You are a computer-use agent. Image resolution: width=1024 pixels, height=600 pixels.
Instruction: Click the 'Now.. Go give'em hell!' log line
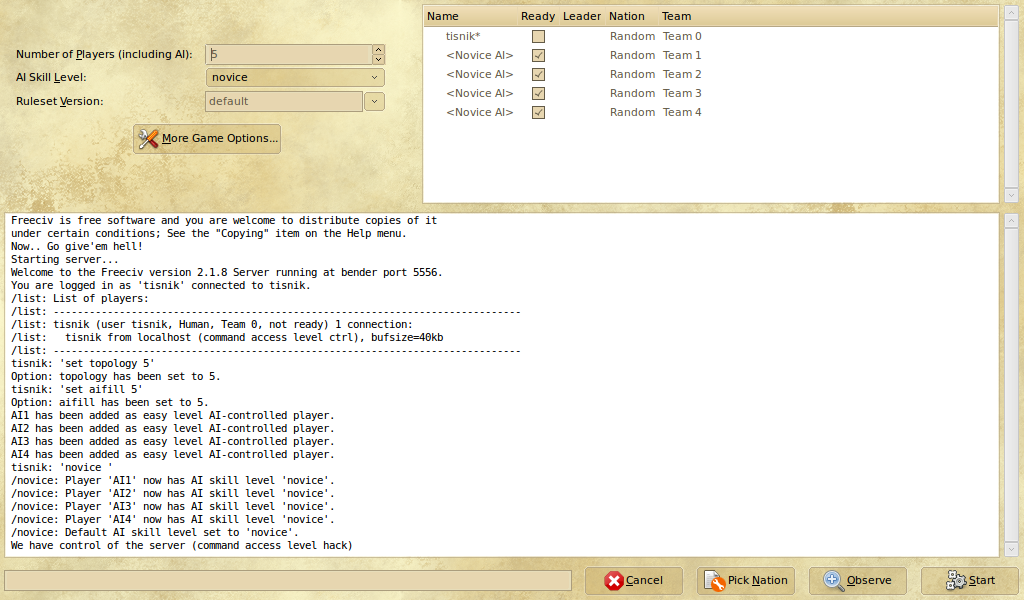click(x=76, y=247)
